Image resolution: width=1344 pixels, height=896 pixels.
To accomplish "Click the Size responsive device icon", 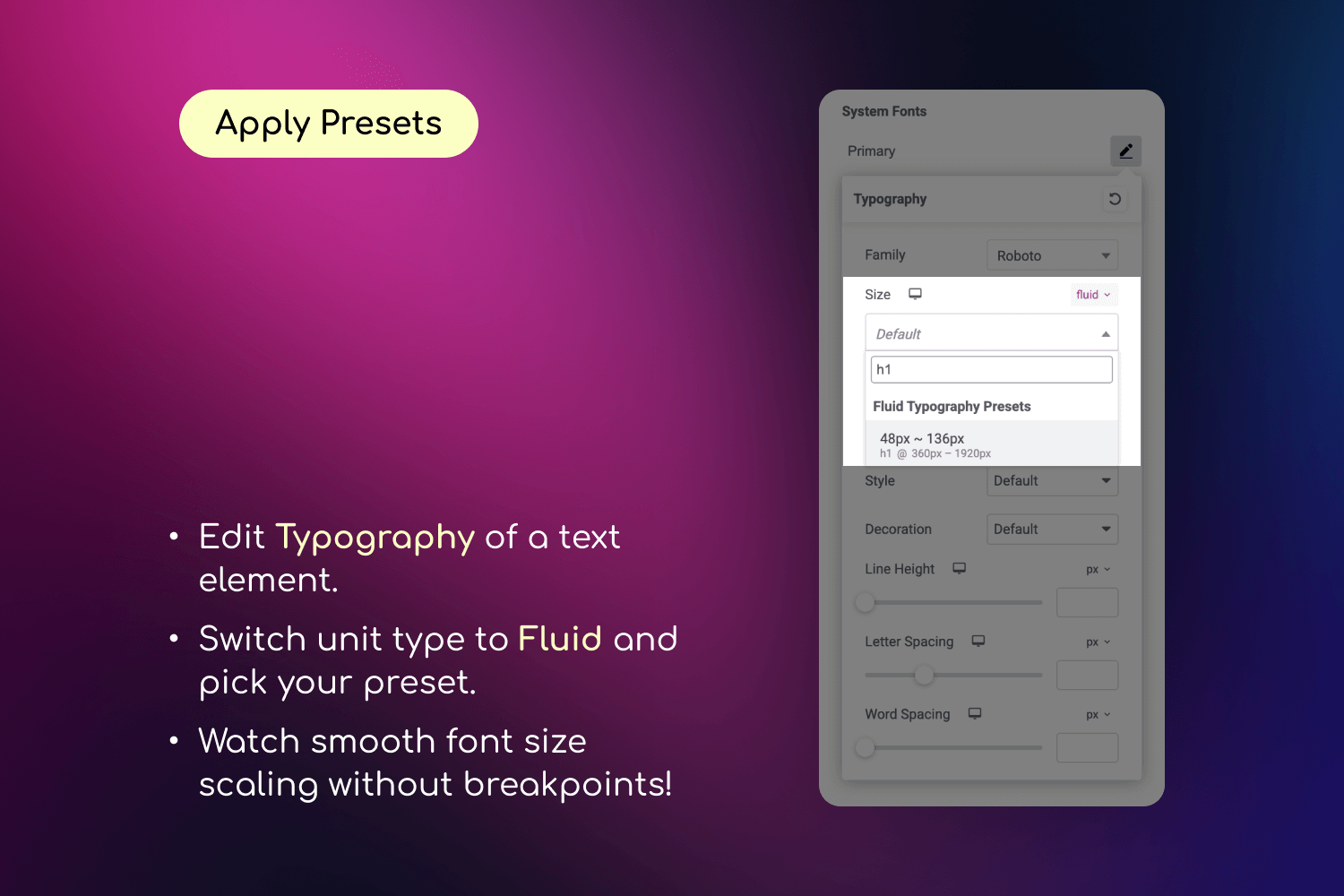I will tap(915, 294).
